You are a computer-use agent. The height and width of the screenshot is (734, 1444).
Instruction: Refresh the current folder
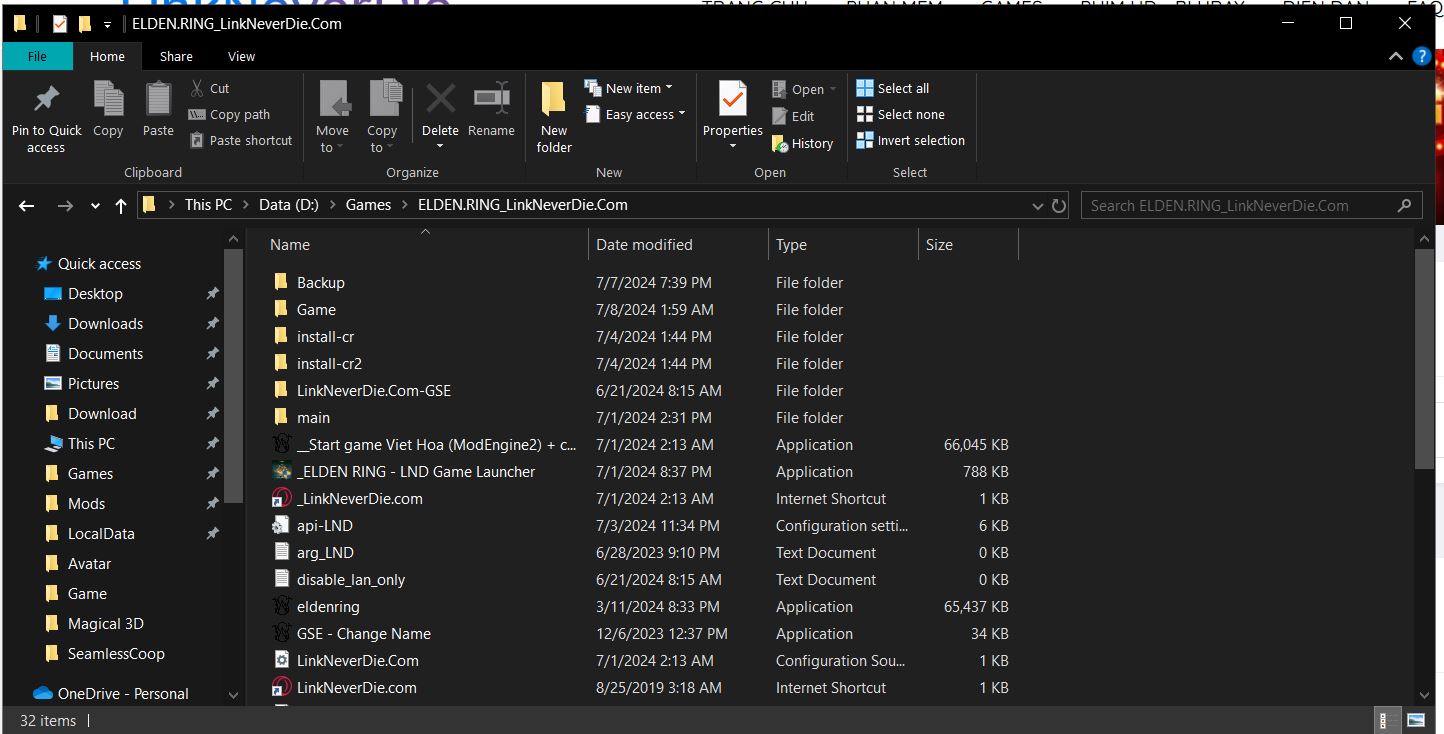1059,206
